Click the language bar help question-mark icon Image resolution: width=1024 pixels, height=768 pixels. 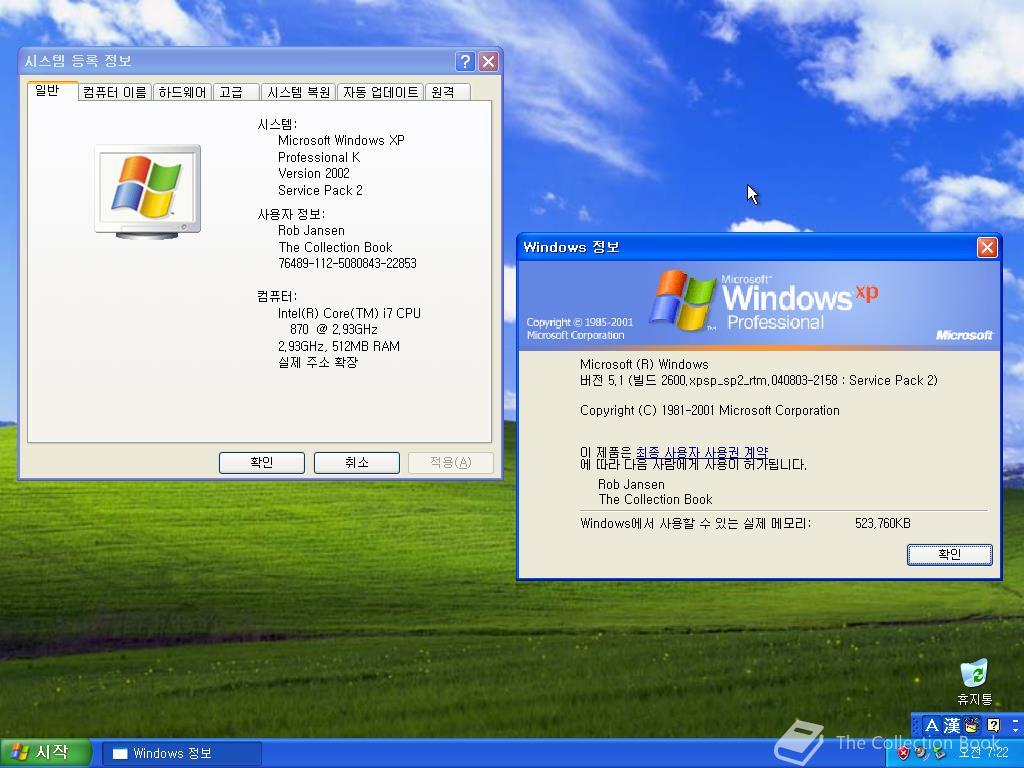[993, 725]
